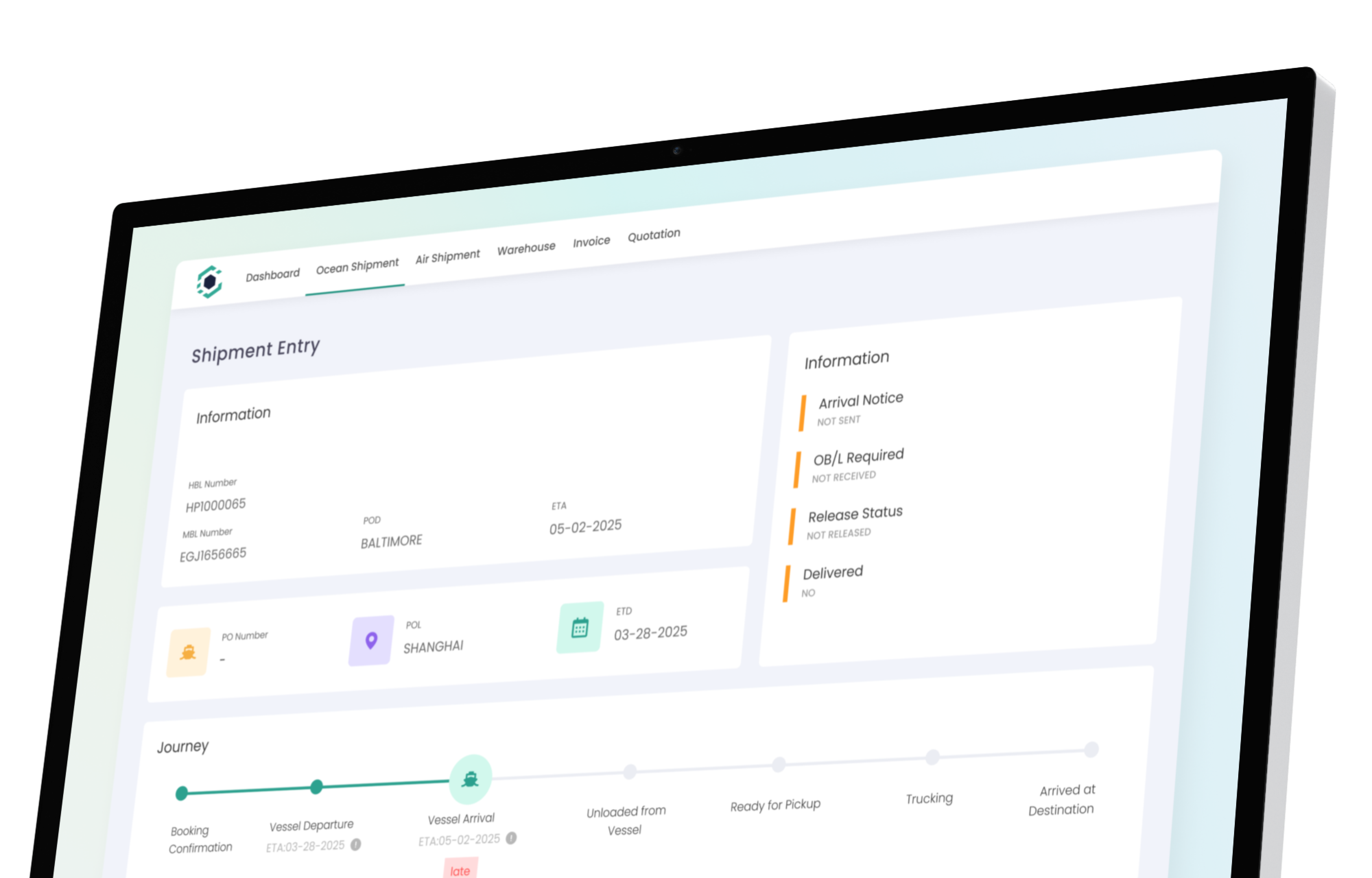Image resolution: width=1372 pixels, height=878 pixels.
Task: Click the Trucking milestone marker
Action: (x=931, y=758)
